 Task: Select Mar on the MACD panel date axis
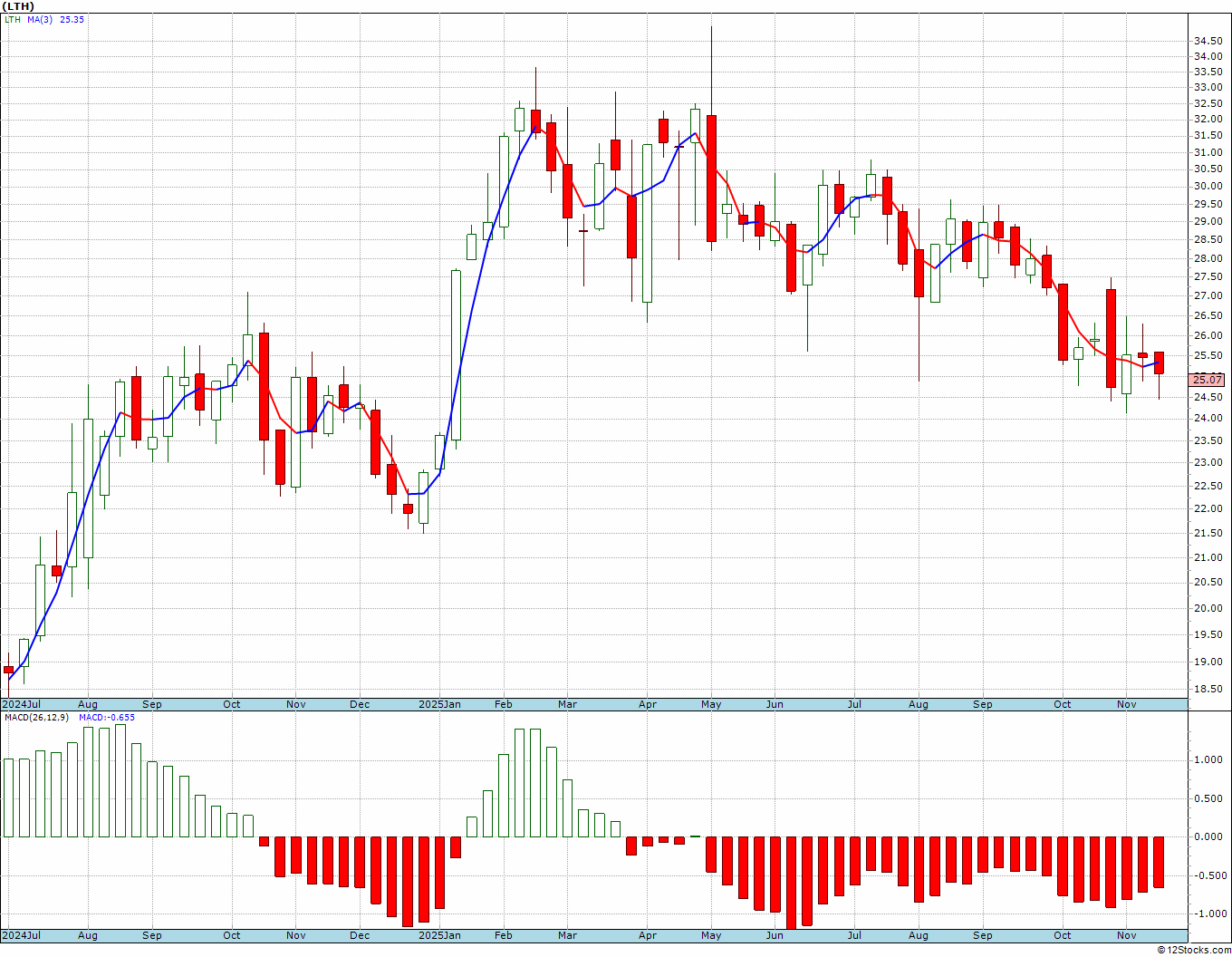pyautogui.click(x=568, y=935)
